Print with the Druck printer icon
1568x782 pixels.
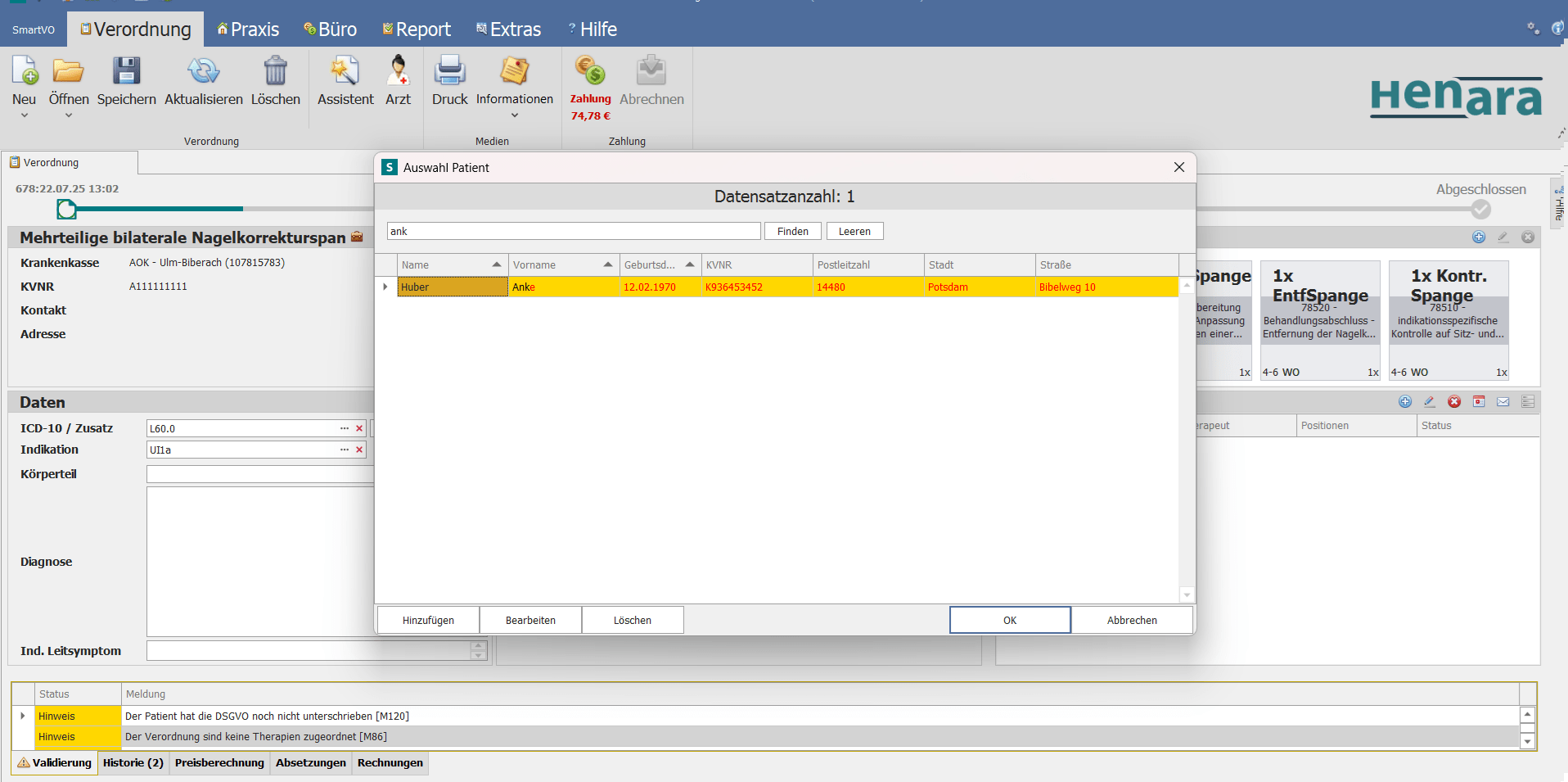pyautogui.click(x=449, y=71)
